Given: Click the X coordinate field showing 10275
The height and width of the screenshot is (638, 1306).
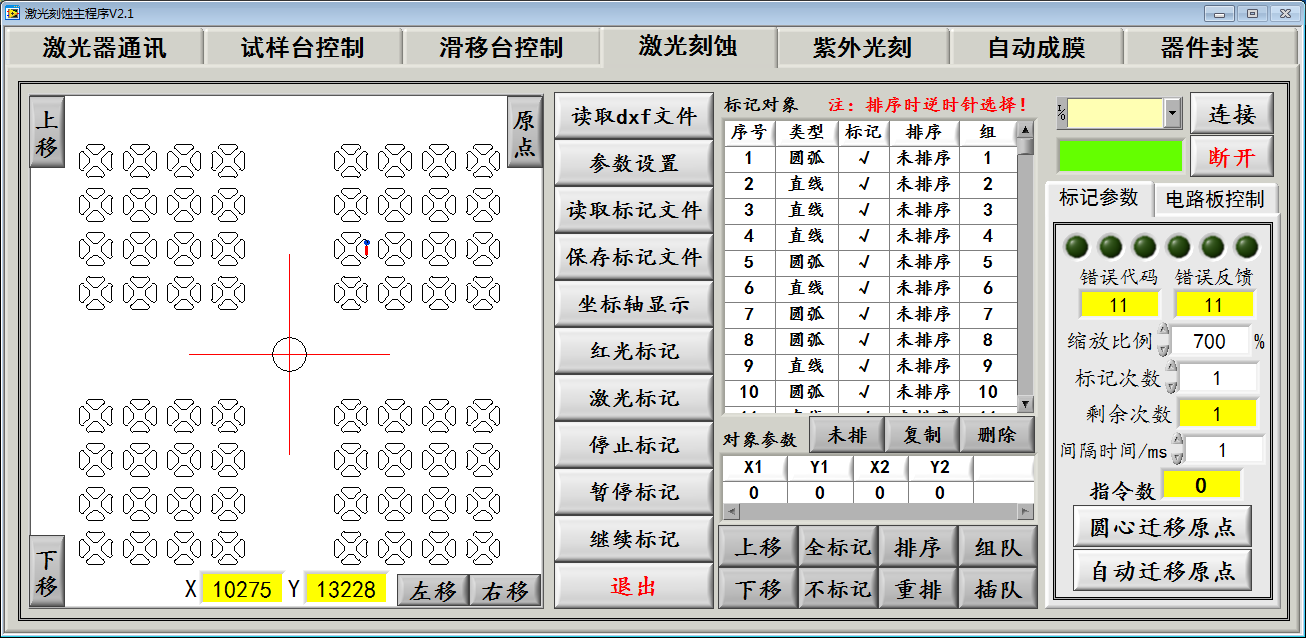Looking at the screenshot, I should (242, 589).
